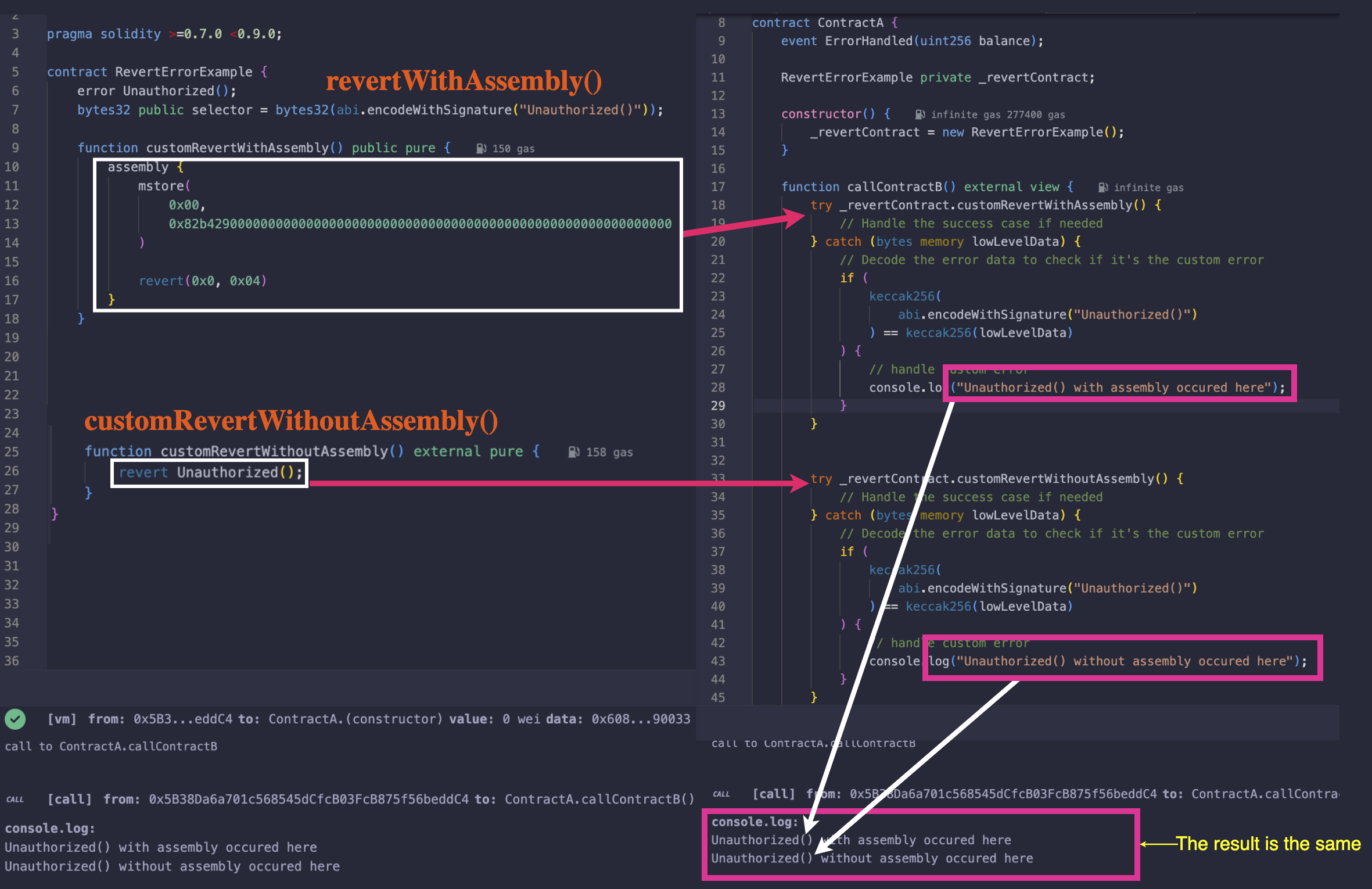1372x889 pixels.
Task: Click "function callContractB() external view" line
Action: 927,187
